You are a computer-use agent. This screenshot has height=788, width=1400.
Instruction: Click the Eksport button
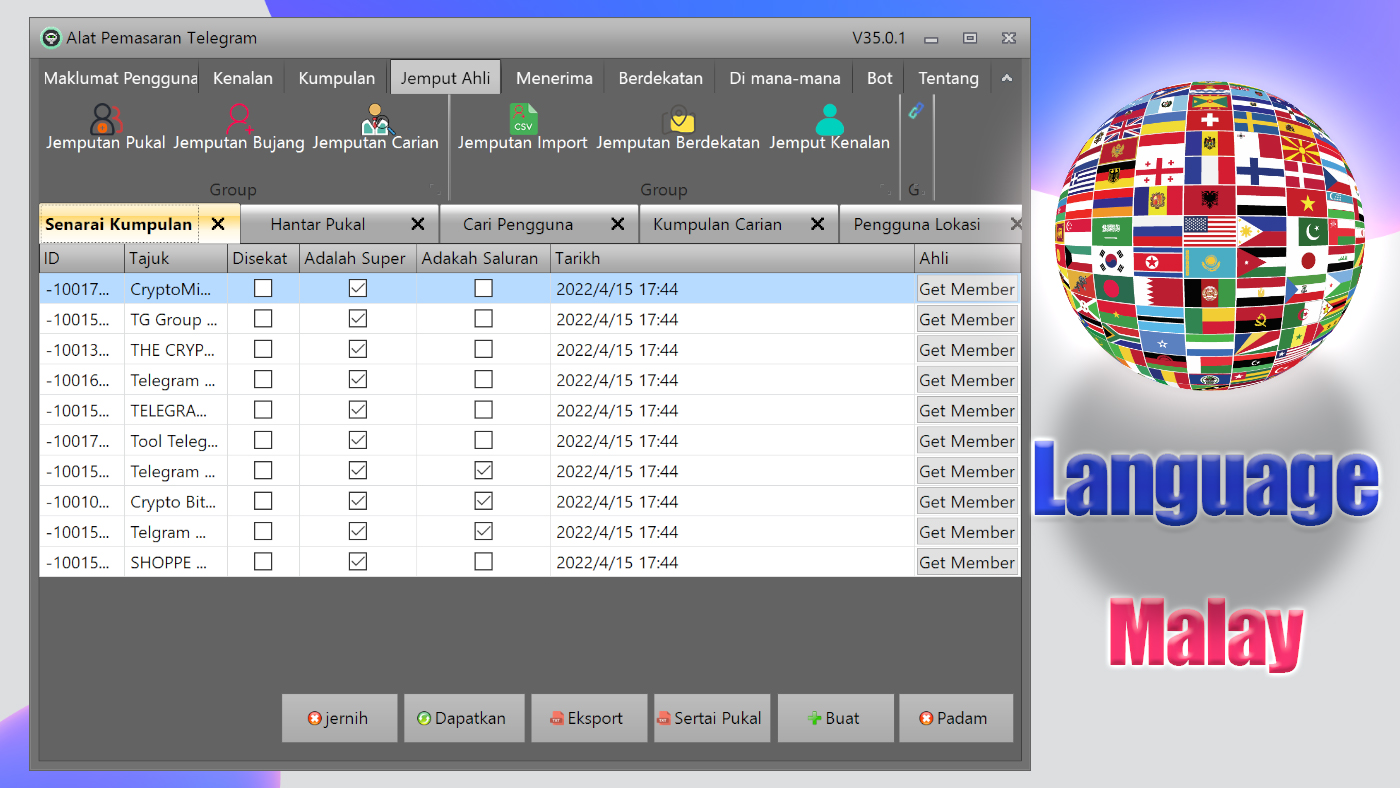pos(589,717)
